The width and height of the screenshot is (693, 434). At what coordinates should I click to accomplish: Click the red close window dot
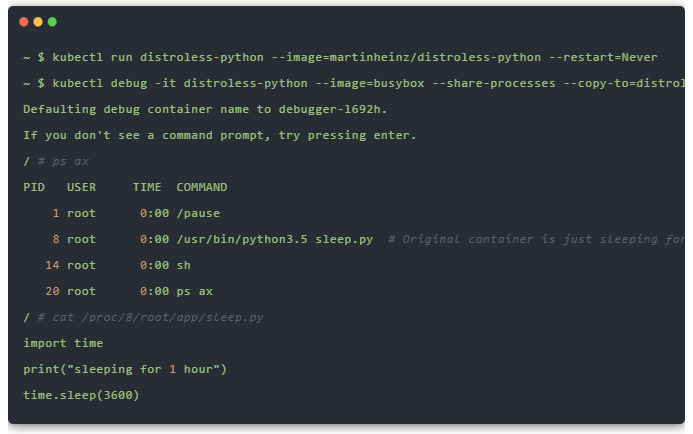point(24,21)
